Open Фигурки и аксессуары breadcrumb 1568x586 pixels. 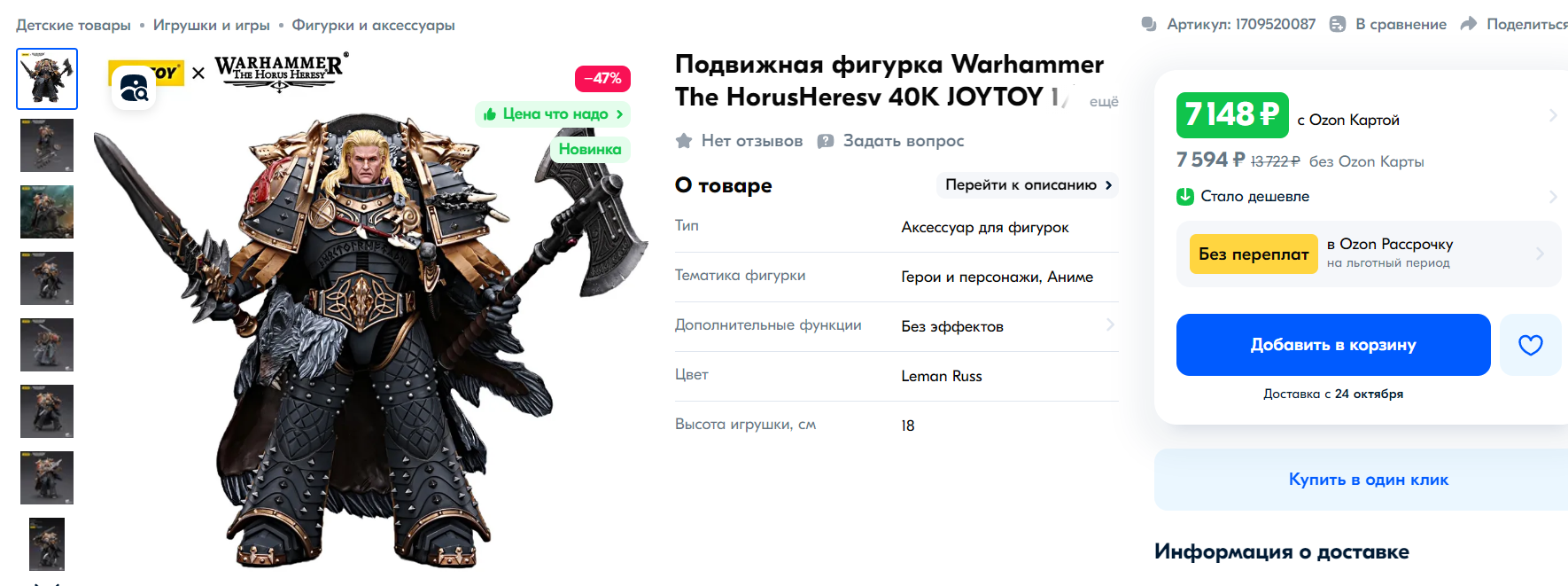(x=373, y=25)
